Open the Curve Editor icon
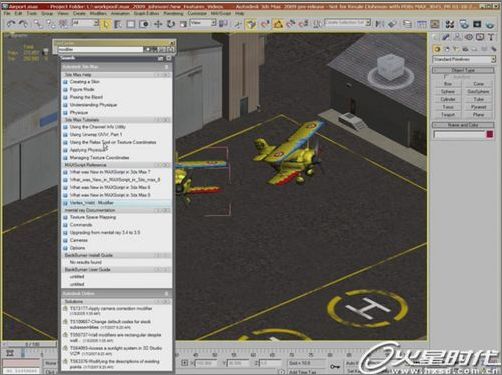502x375 pixels. [x=422, y=23]
